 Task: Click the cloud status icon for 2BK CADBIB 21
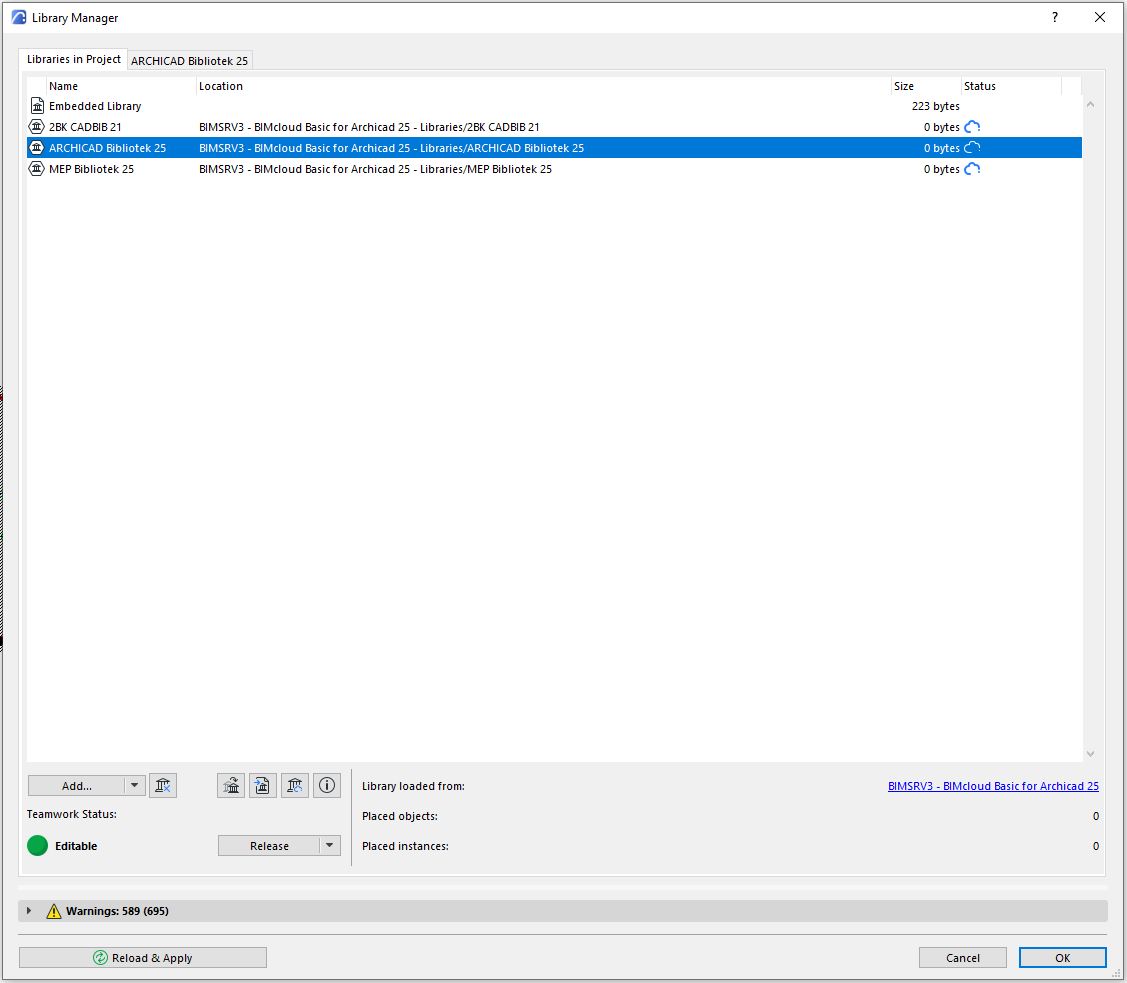click(x=972, y=127)
